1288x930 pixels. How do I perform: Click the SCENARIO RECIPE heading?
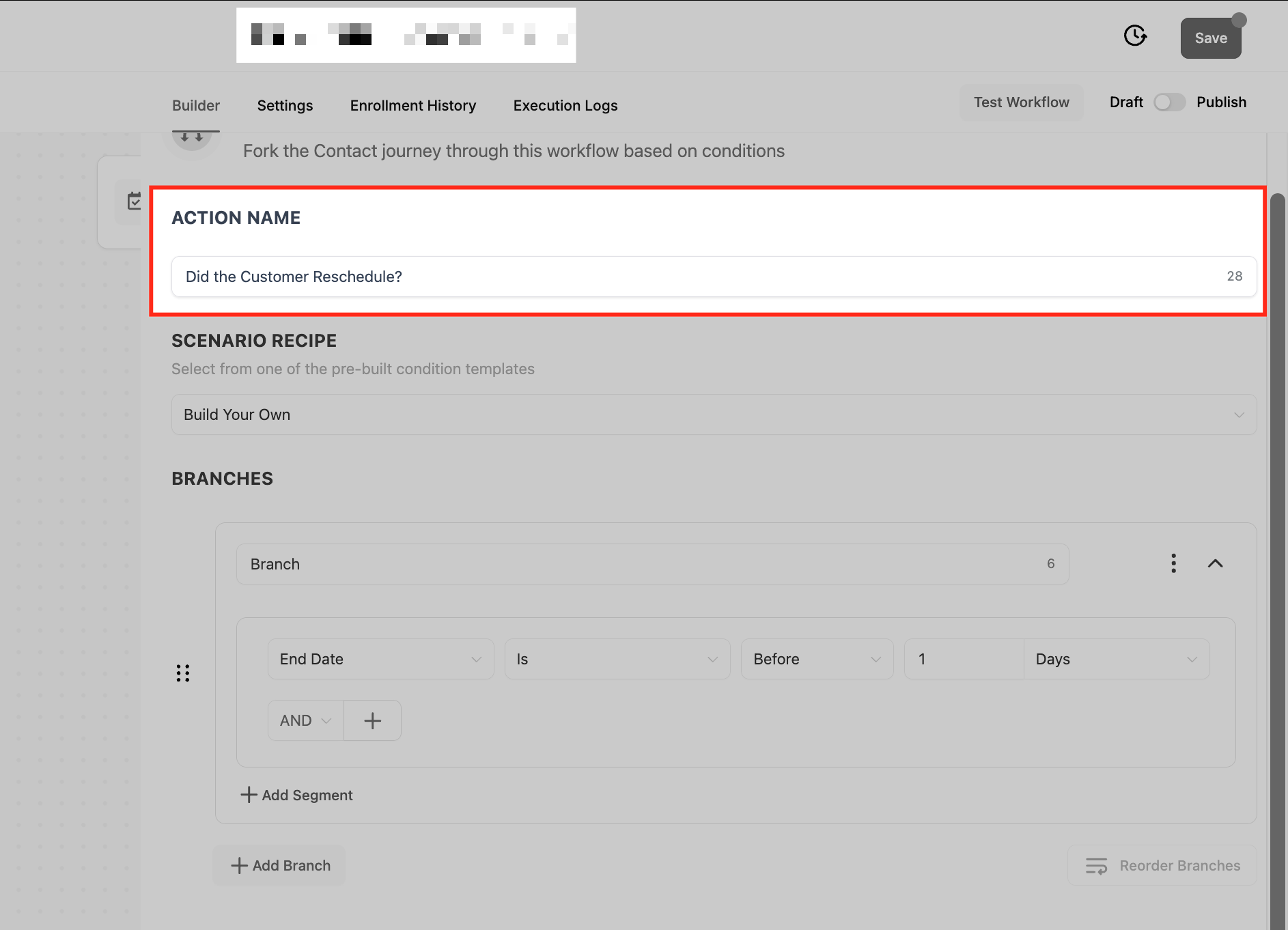coord(254,341)
